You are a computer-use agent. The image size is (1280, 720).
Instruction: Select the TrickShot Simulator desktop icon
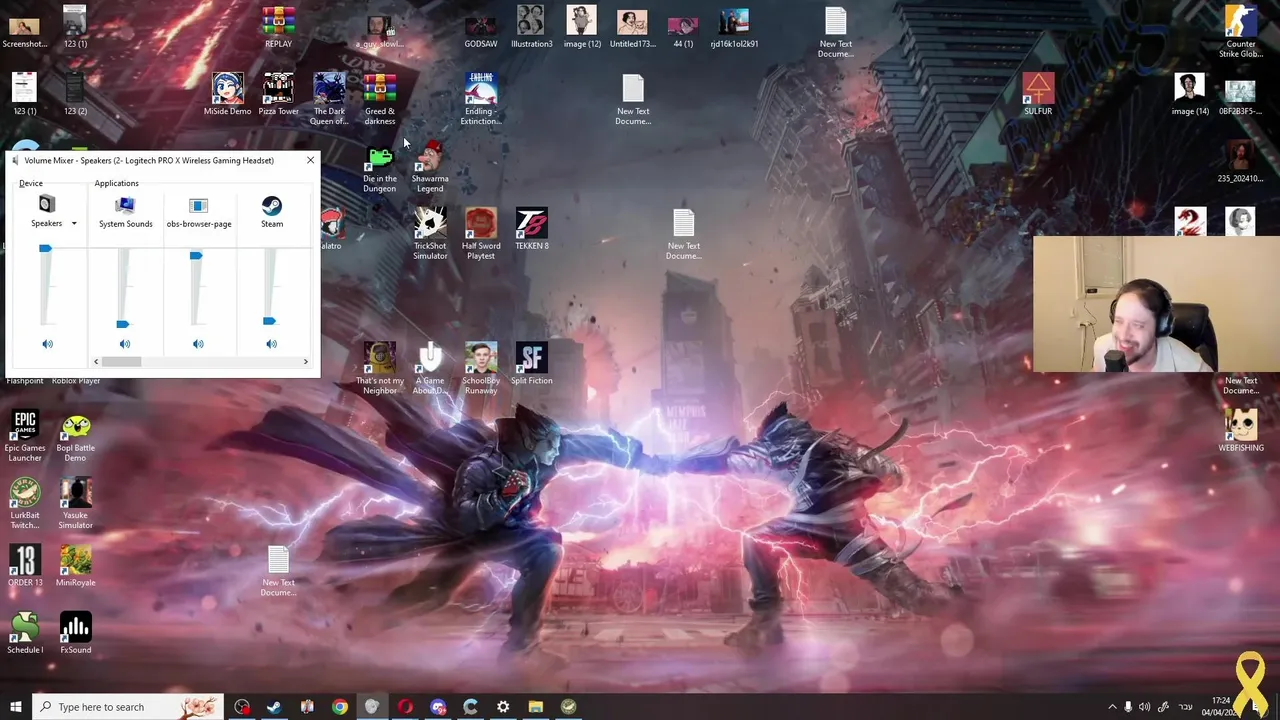point(430,234)
